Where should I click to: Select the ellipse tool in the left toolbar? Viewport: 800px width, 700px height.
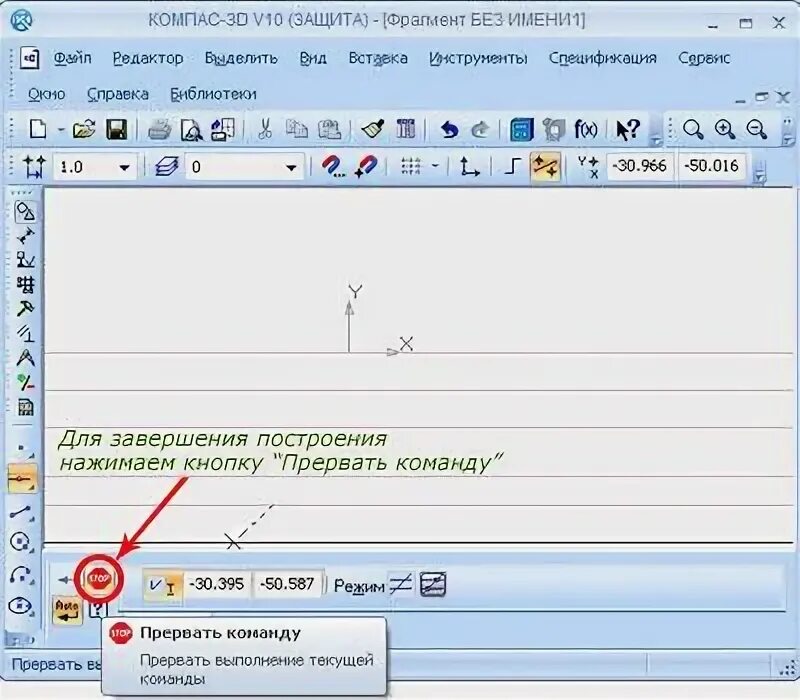pyautogui.click(x=21, y=607)
